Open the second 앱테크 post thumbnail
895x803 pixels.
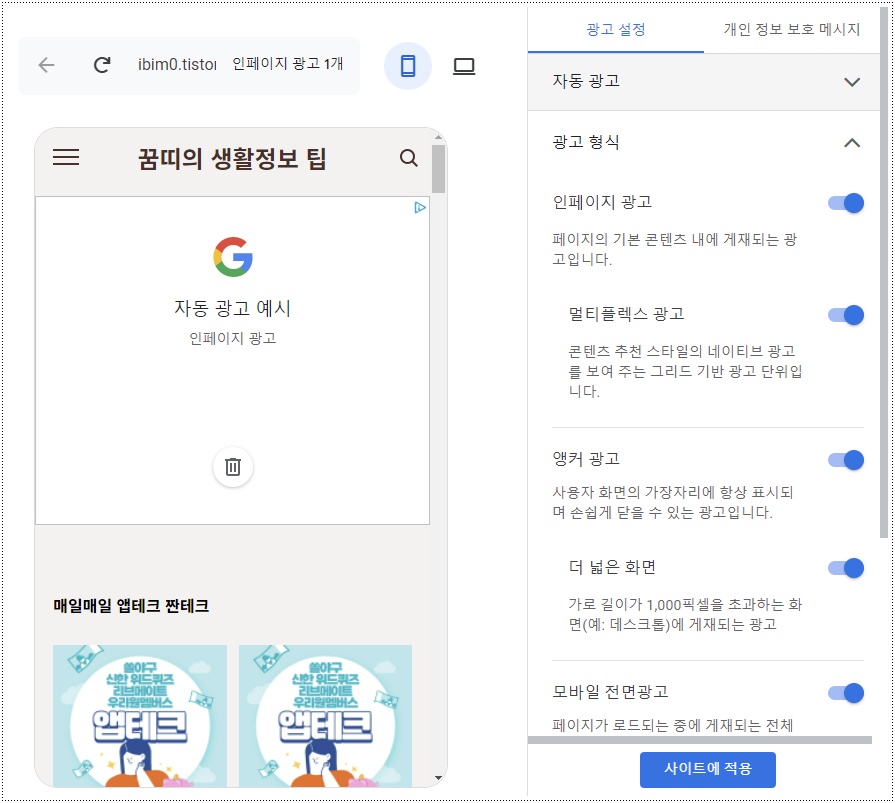coord(325,716)
